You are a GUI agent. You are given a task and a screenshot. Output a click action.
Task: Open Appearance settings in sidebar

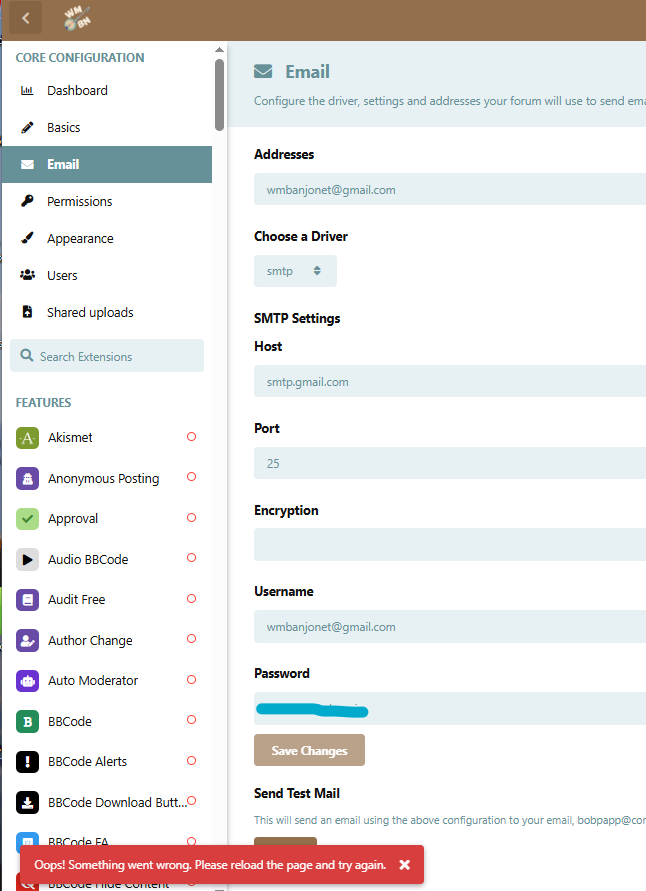[x=80, y=239]
